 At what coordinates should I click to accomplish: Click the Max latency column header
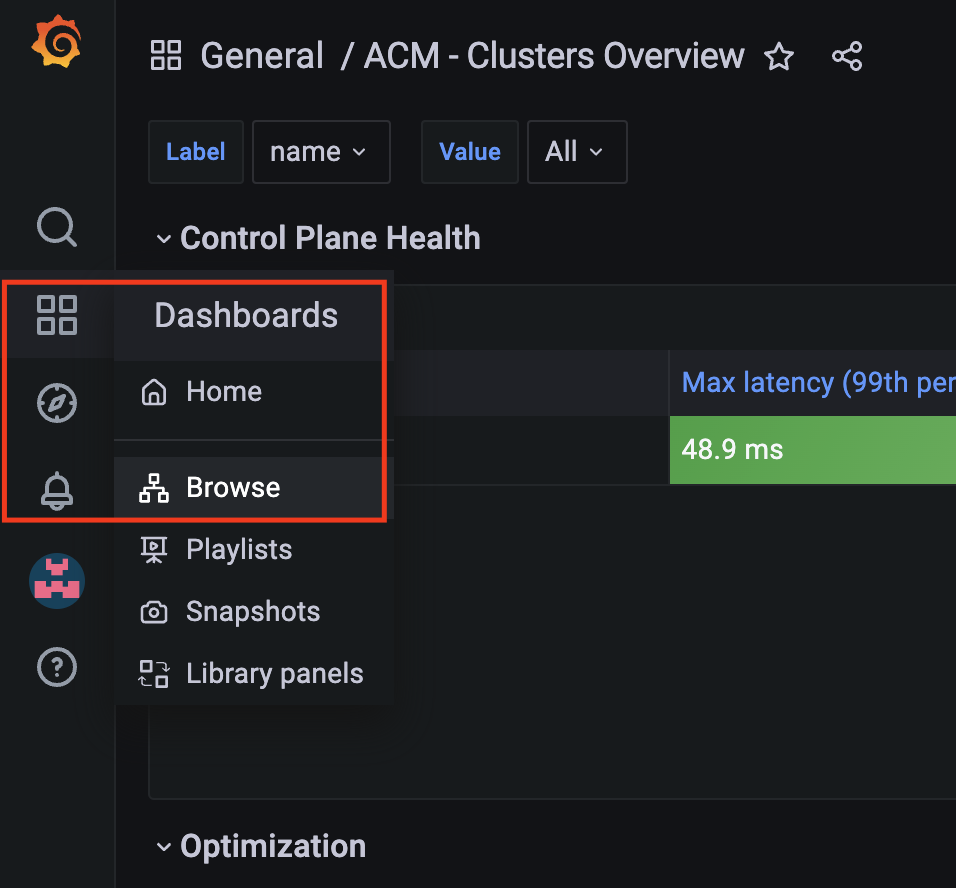[818, 383]
